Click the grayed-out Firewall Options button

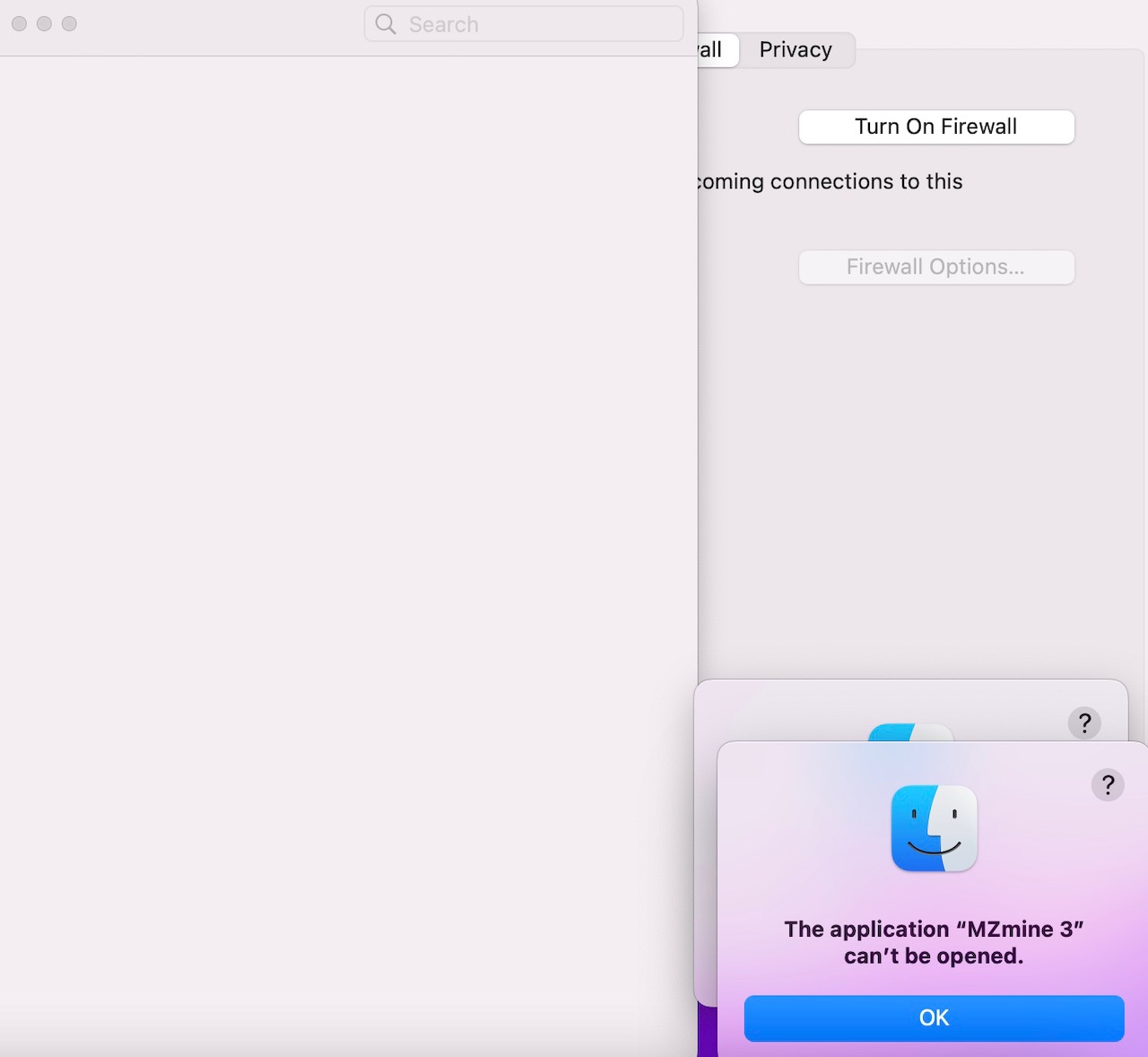pyautogui.click(x=935, y=266)
